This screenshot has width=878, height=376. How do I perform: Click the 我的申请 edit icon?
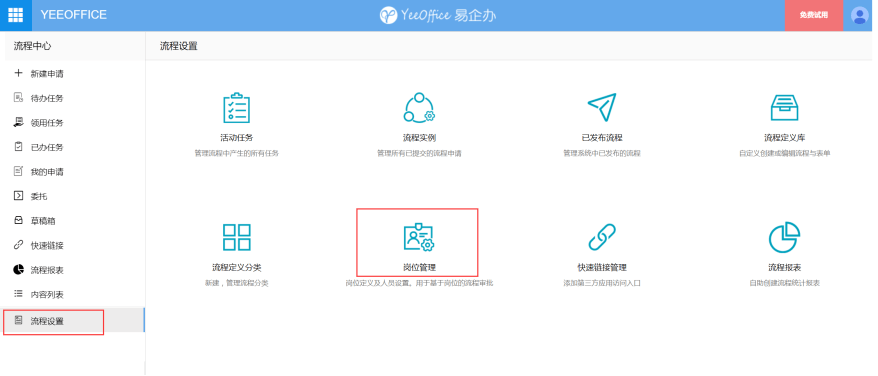18,171
